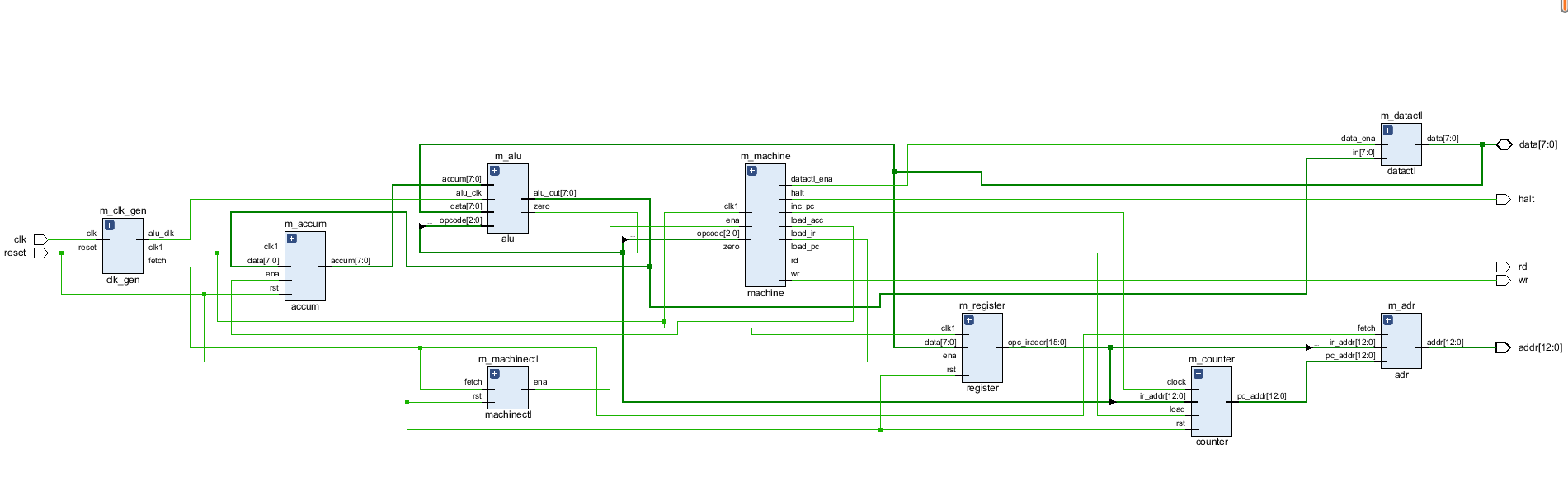This screenshot has height=501, width=1568.
Task: Expand the m_clk_gen block plus icon
Action: [110, 225]
